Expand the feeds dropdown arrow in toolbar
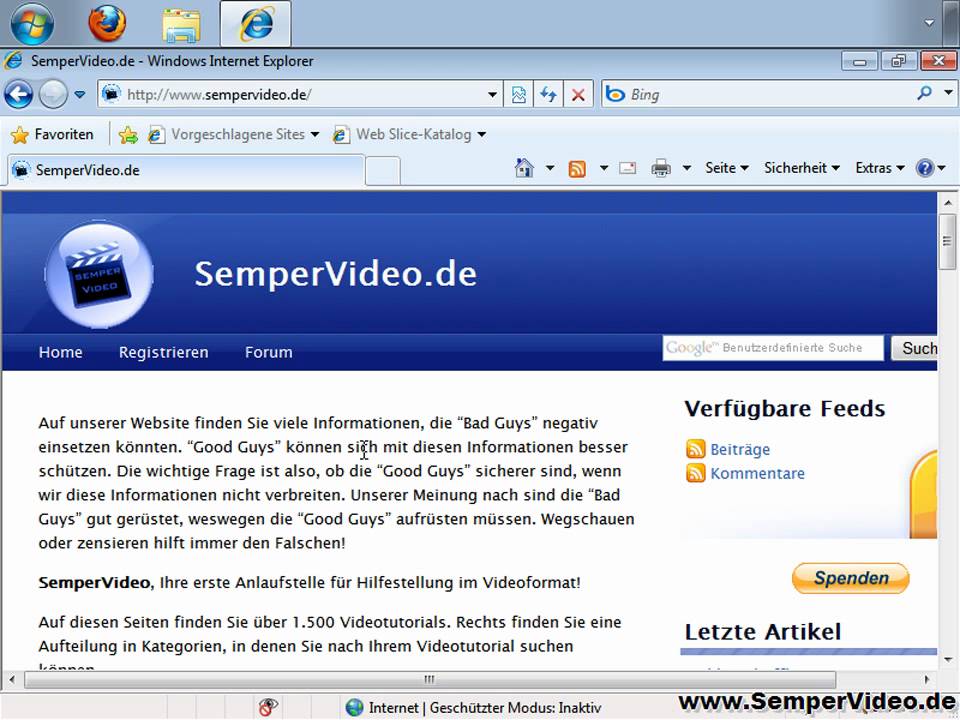Screen dimensions: 960x720 tap(604, 168)
